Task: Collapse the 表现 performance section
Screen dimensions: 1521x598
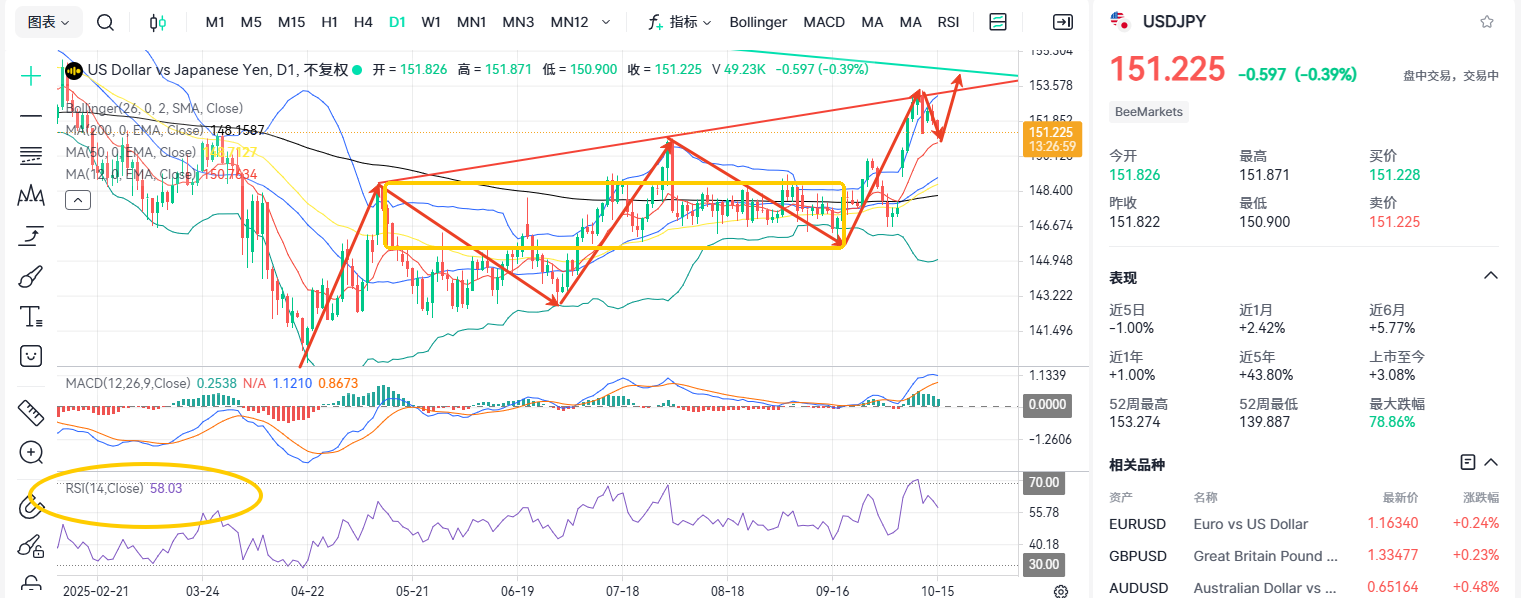Action: pyautogui.click(x=1490, y=276)
